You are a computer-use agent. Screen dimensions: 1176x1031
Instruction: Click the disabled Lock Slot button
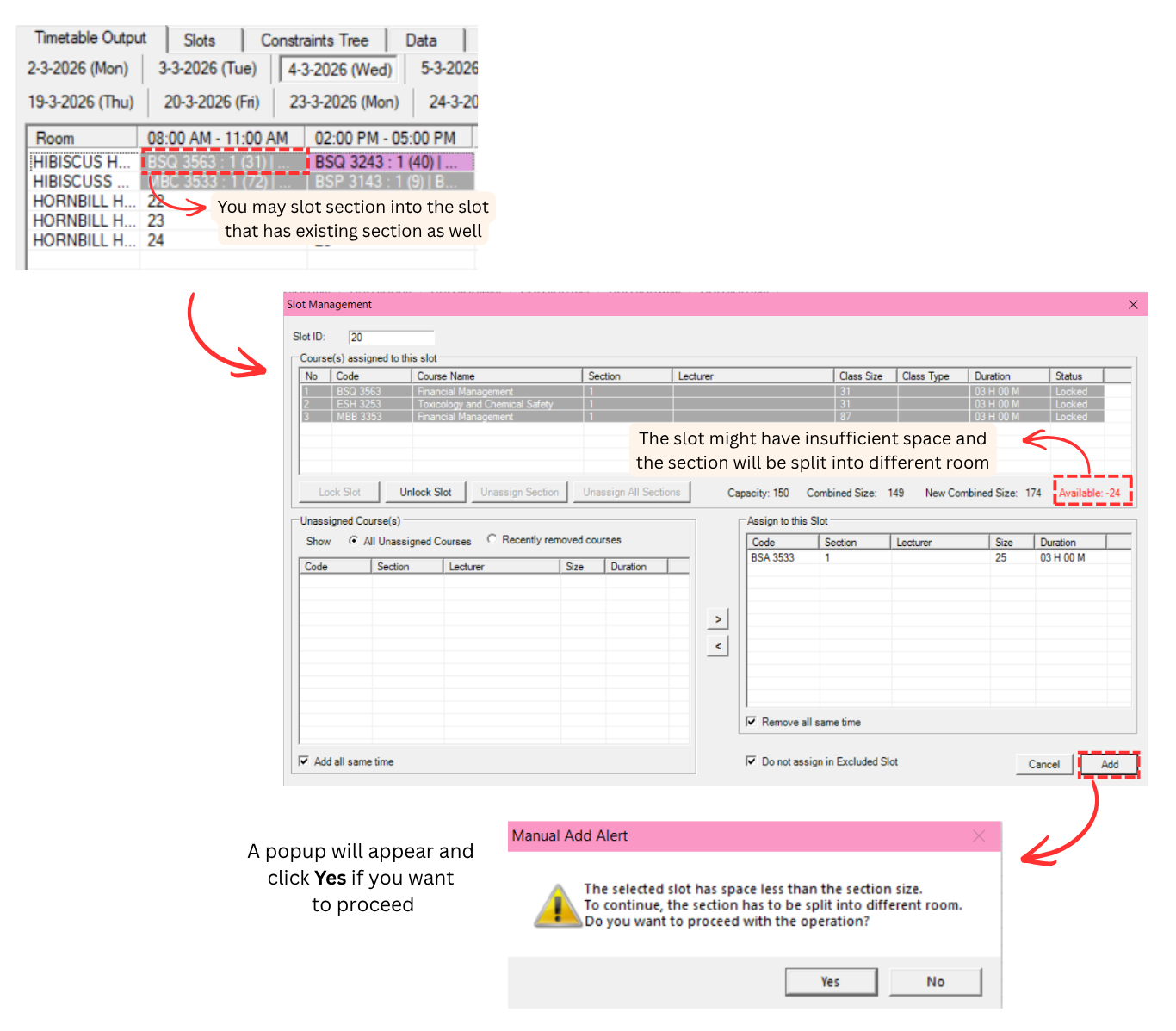pyautogui.click(x=339, y=492)
